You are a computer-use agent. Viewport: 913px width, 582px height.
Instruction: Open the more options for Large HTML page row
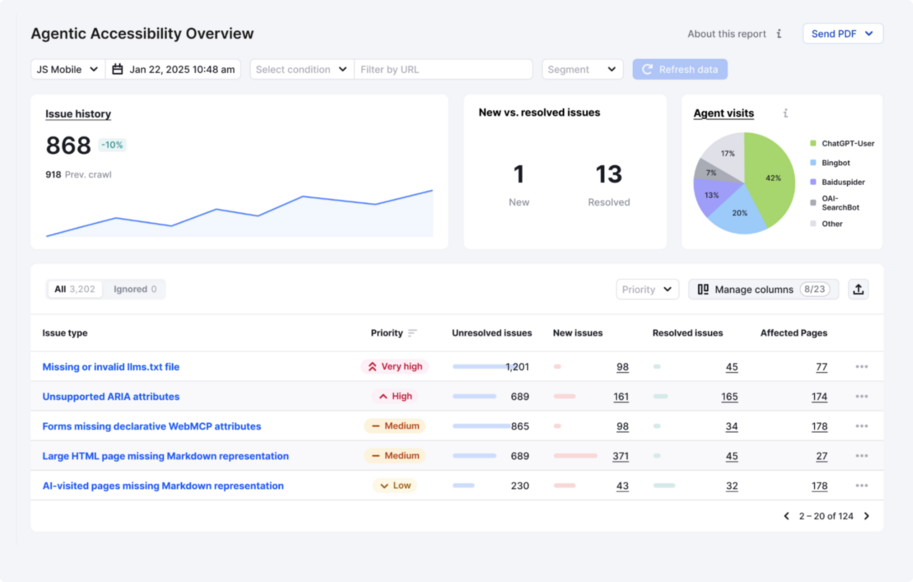(862, 456)
